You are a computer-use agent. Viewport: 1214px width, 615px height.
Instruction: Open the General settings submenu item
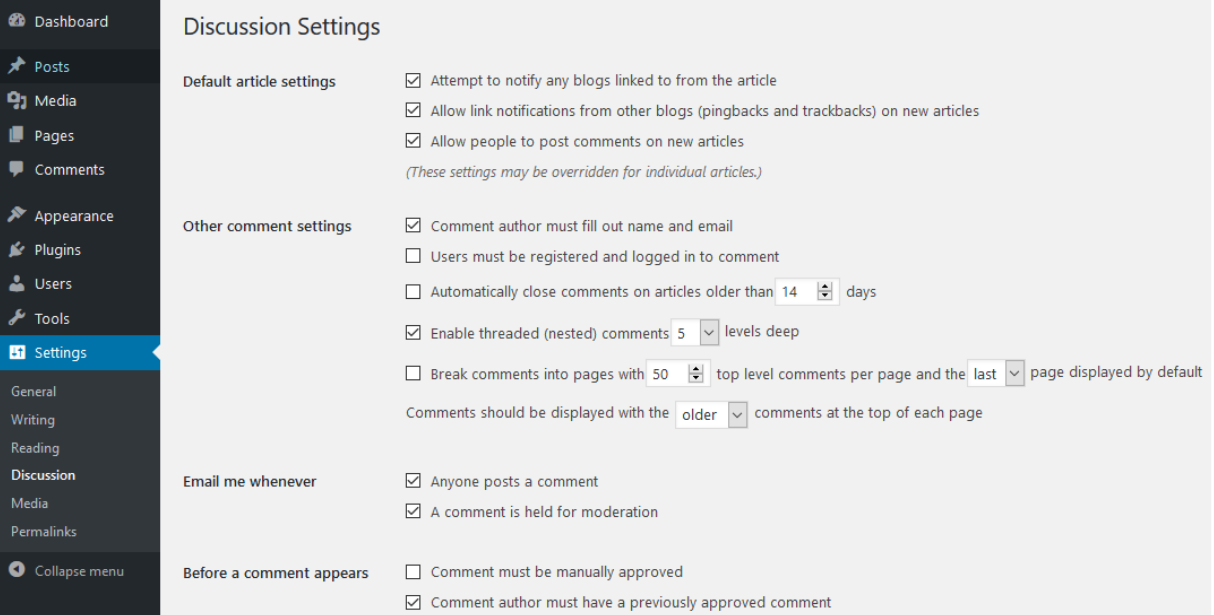coord(33,391)
